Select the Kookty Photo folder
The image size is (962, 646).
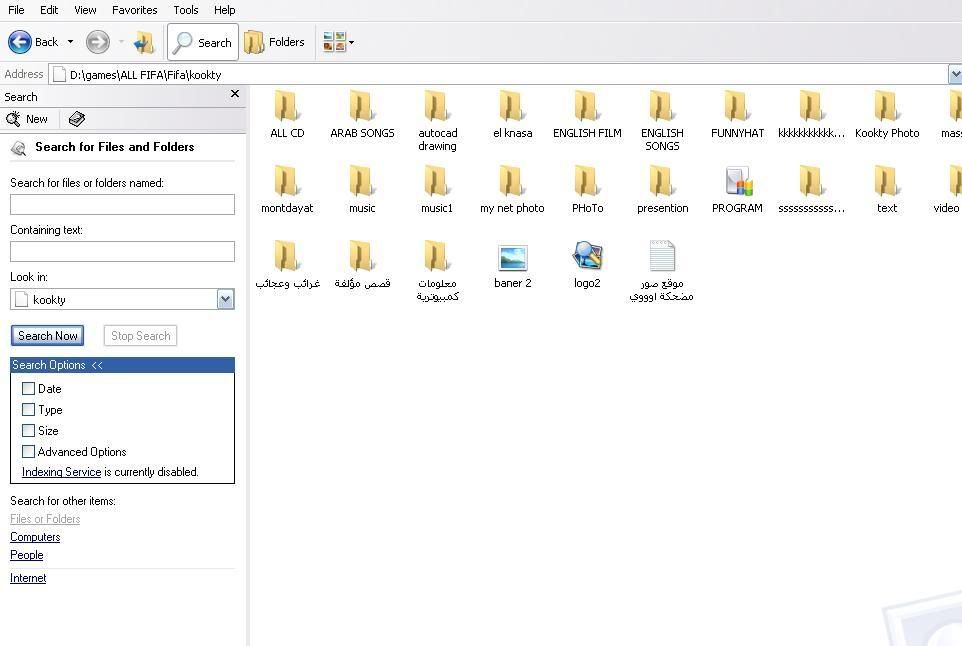pyautogui.click(x=887, y=115)
